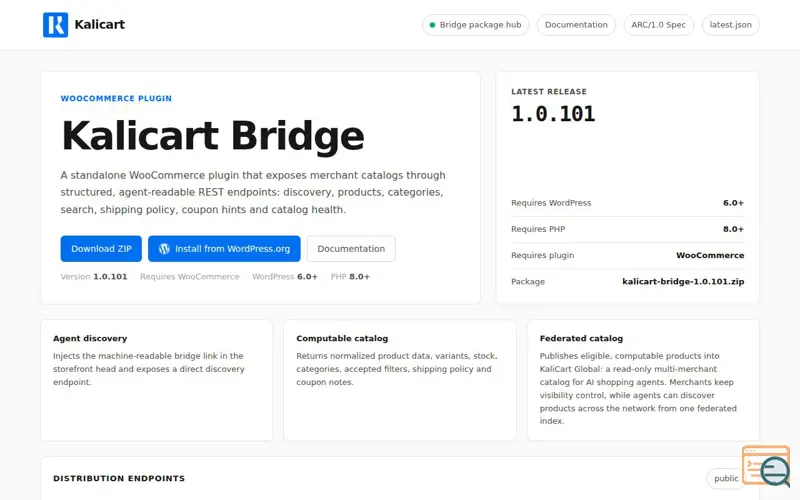
Task: Click the Requires plugin row label
Action: point(542,255)
